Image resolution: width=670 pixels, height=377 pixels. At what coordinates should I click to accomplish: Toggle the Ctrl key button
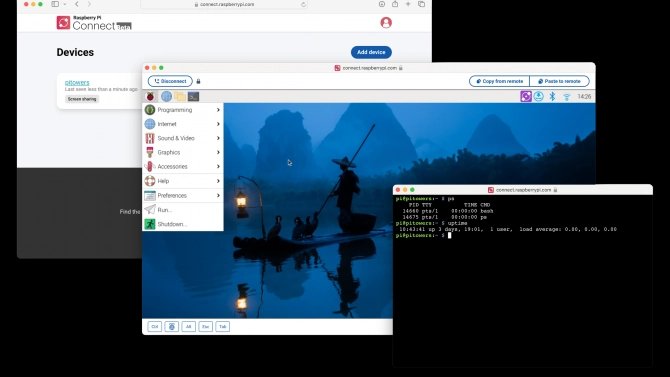155,327
